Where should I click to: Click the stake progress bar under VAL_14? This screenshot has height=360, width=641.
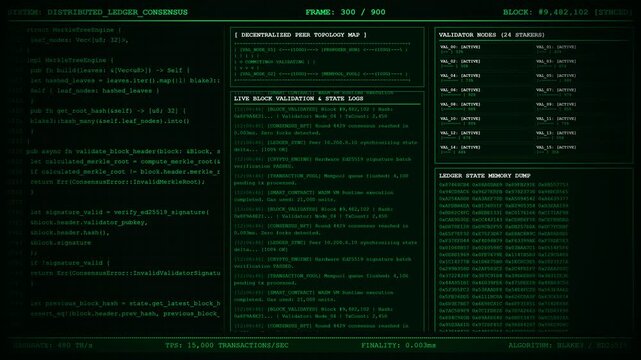pyautogui.click(x=453, y=152)
